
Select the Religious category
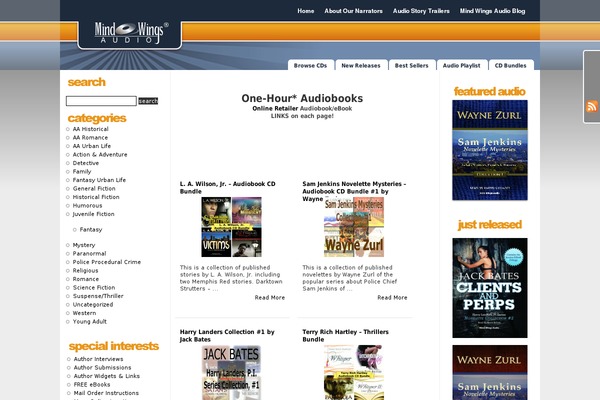click(x=85, y=271)
